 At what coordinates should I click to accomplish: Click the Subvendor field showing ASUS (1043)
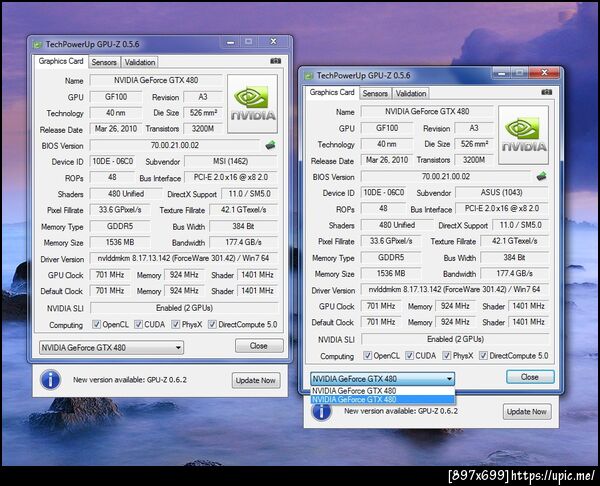coord(502,192)
